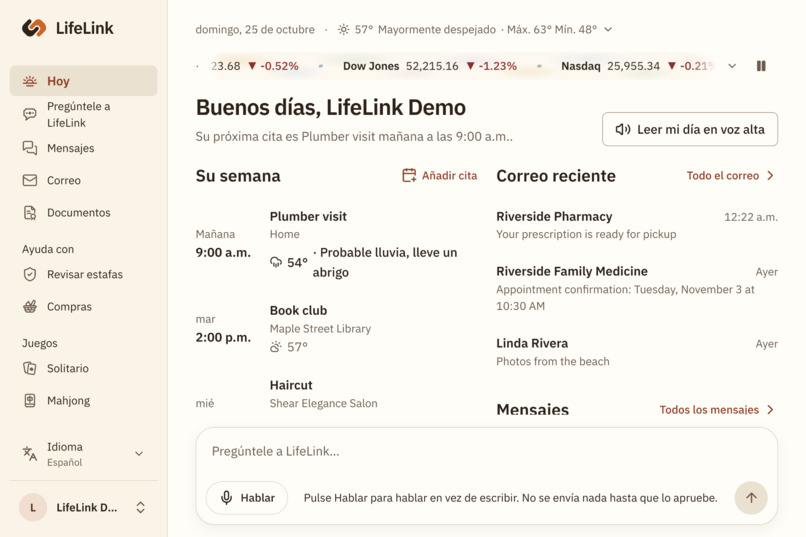806x537 pixels.
Task: Select Documentos in the sidebar
Action: click(x=83, y=213)
